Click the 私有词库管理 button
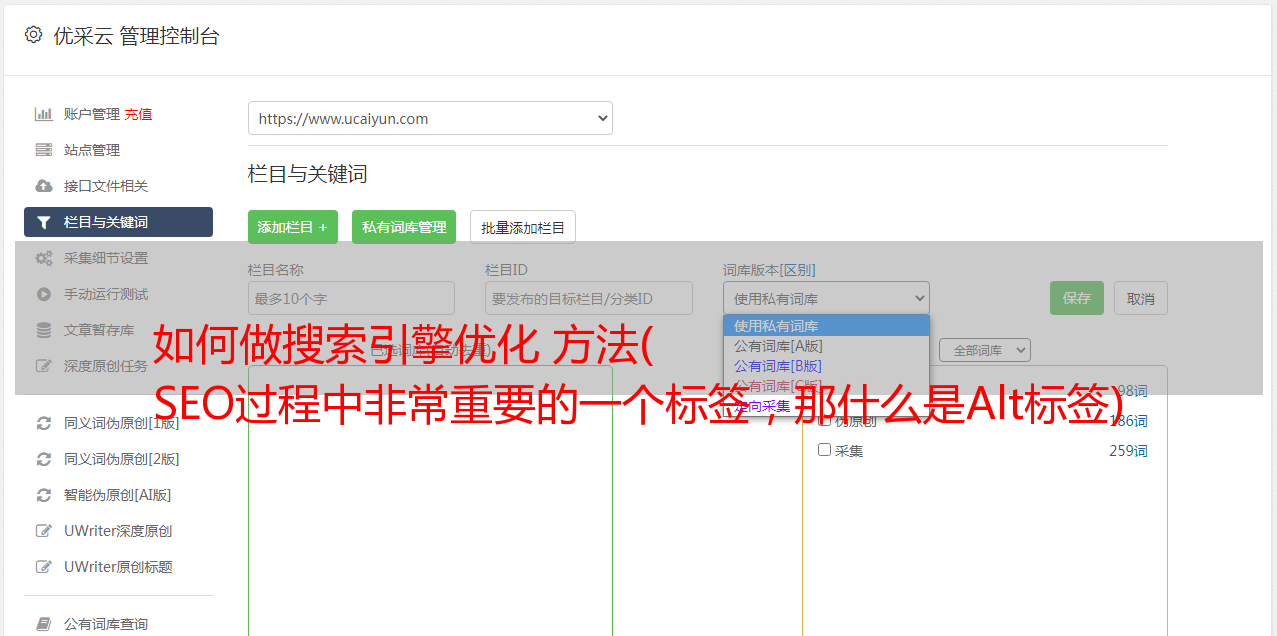The width and height of the screenshot is (1277, 636). point(404,227)
